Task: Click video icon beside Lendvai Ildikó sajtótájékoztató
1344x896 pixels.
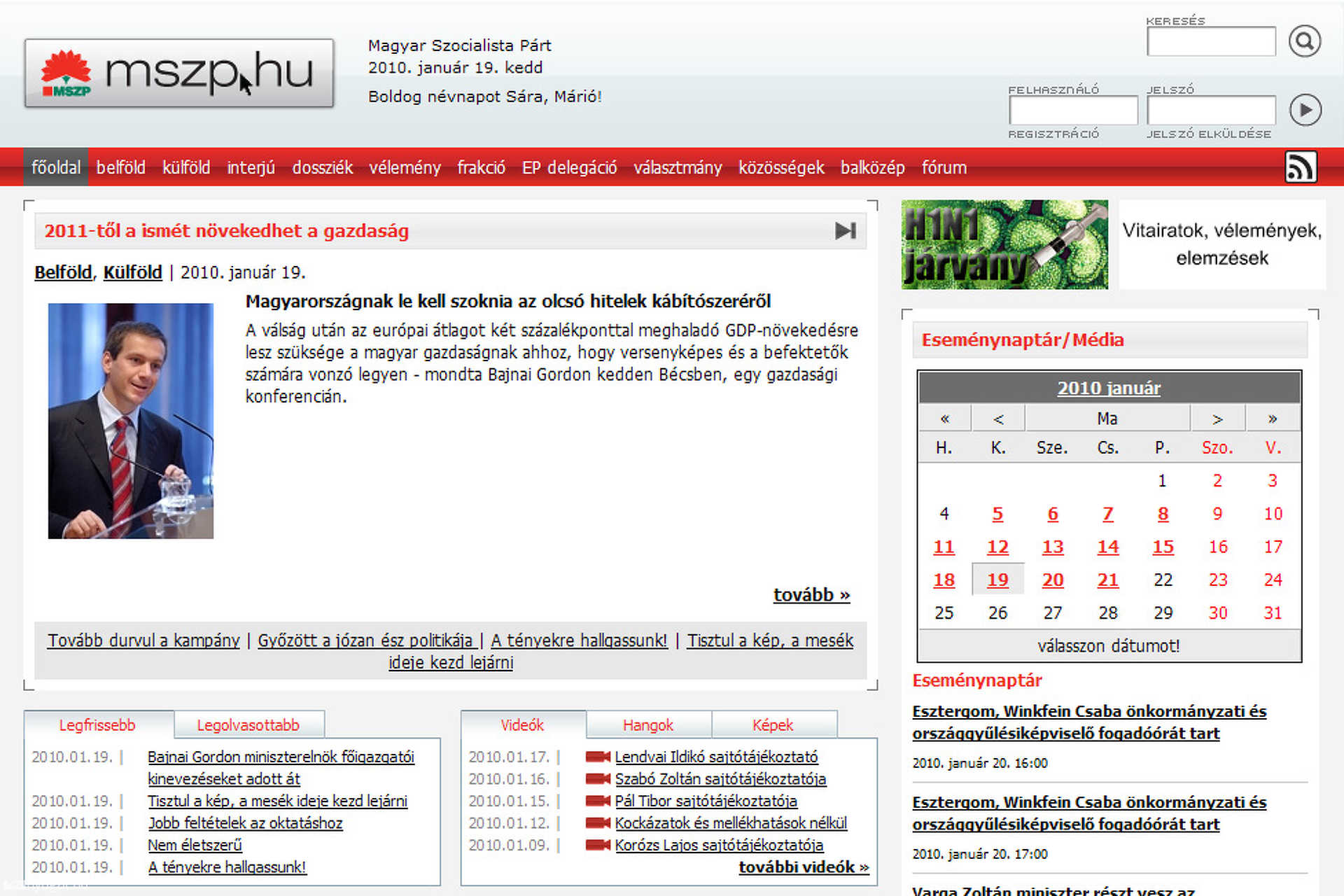Action: [x=598, y=757]
